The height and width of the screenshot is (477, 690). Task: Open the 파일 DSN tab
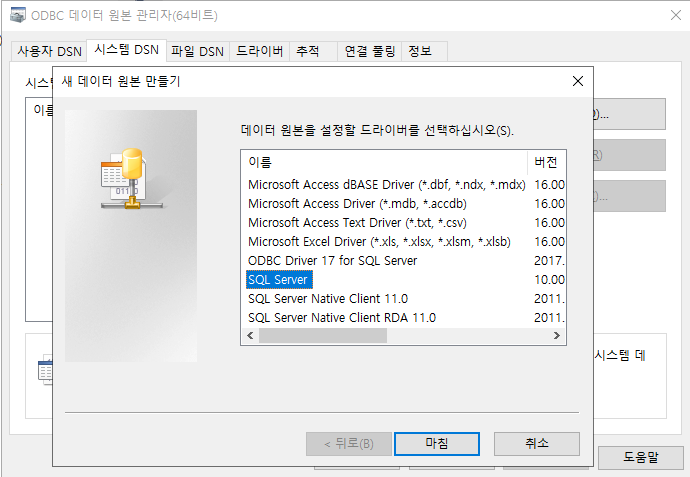tap(198, 51)
